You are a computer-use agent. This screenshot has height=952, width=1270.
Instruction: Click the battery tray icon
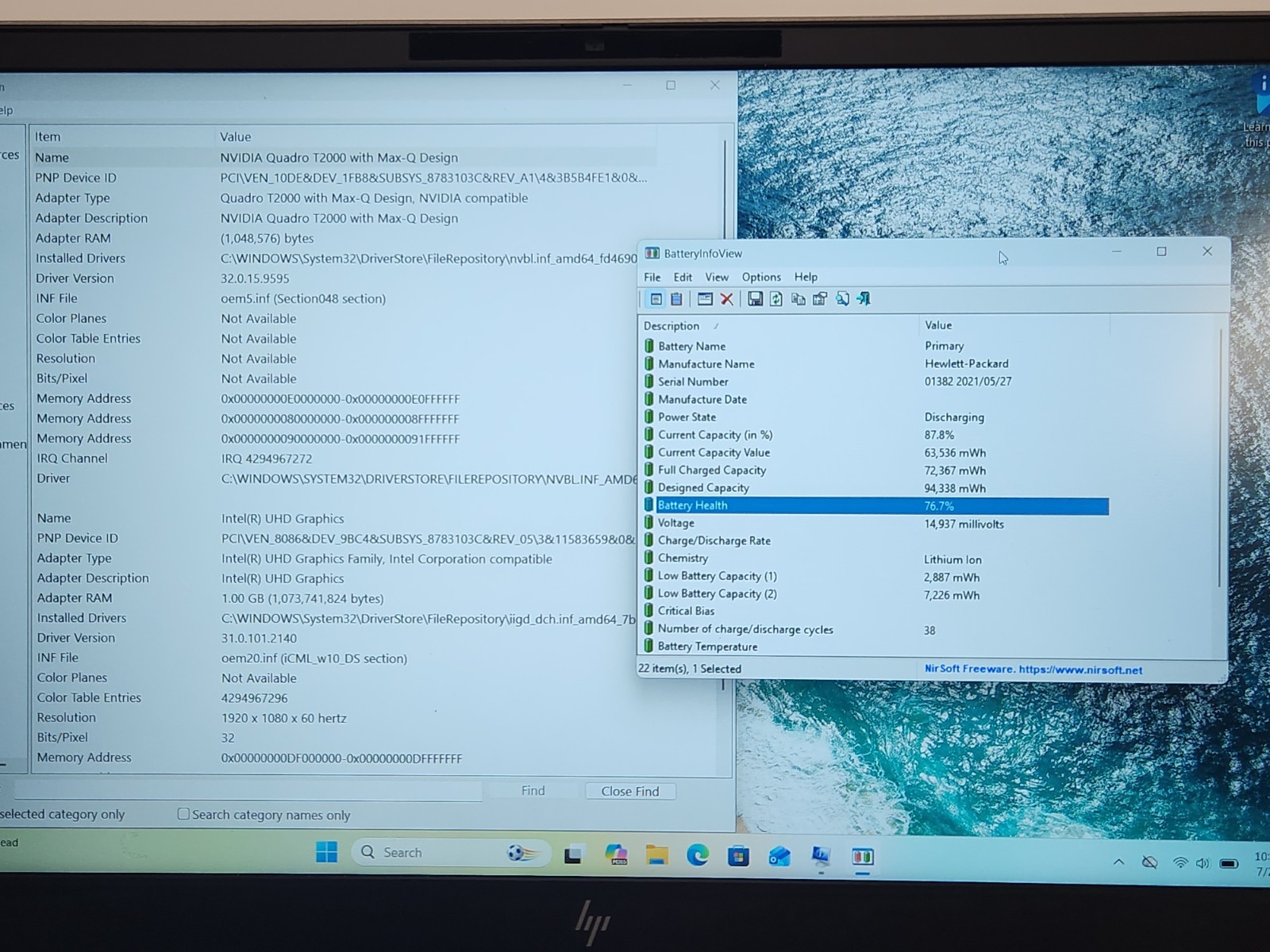(1229, 863)
